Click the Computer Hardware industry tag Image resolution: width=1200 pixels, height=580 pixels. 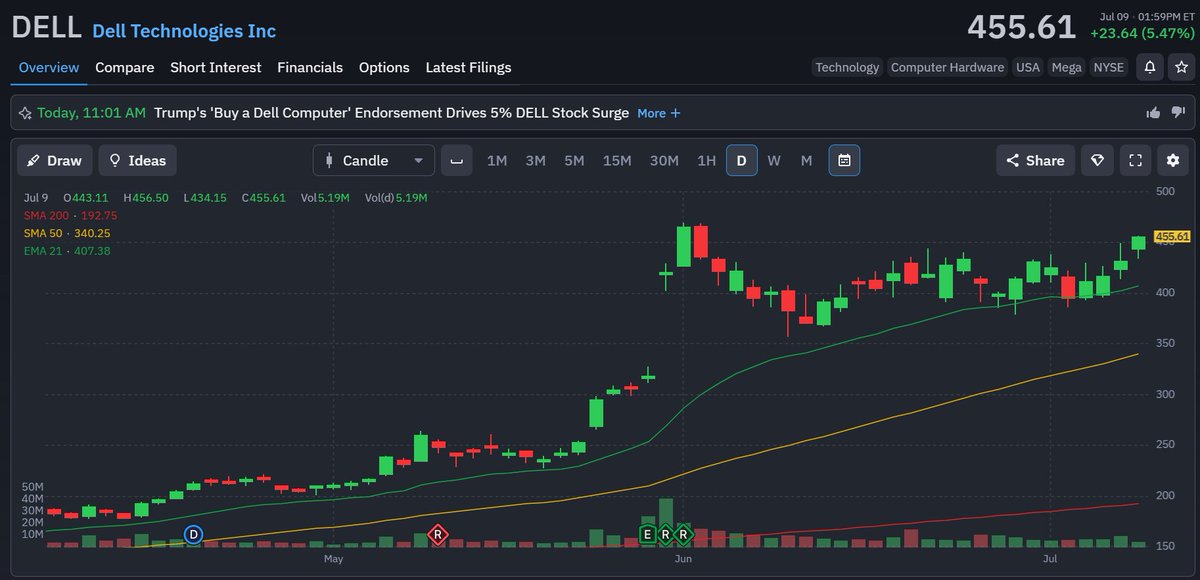pyautogui.click(x=947, y=67)
